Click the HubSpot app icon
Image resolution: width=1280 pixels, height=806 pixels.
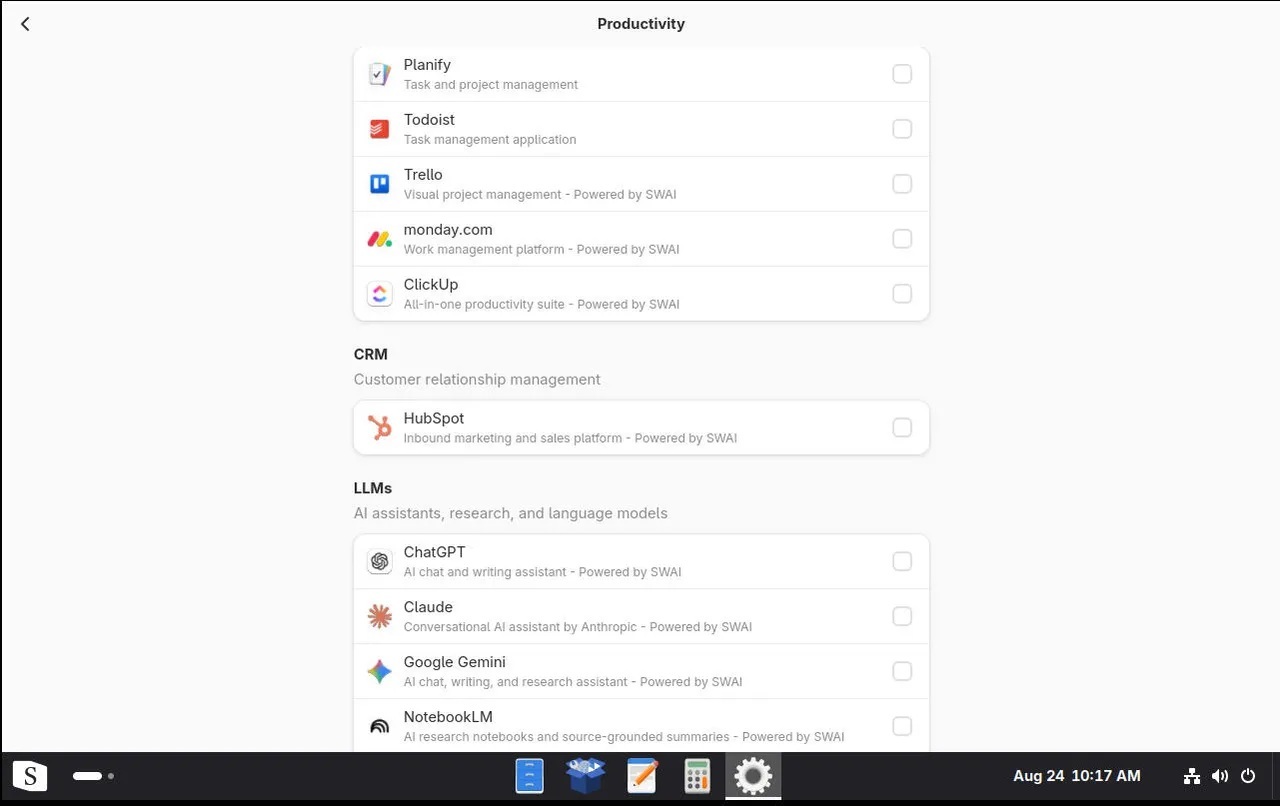[379, 428]
